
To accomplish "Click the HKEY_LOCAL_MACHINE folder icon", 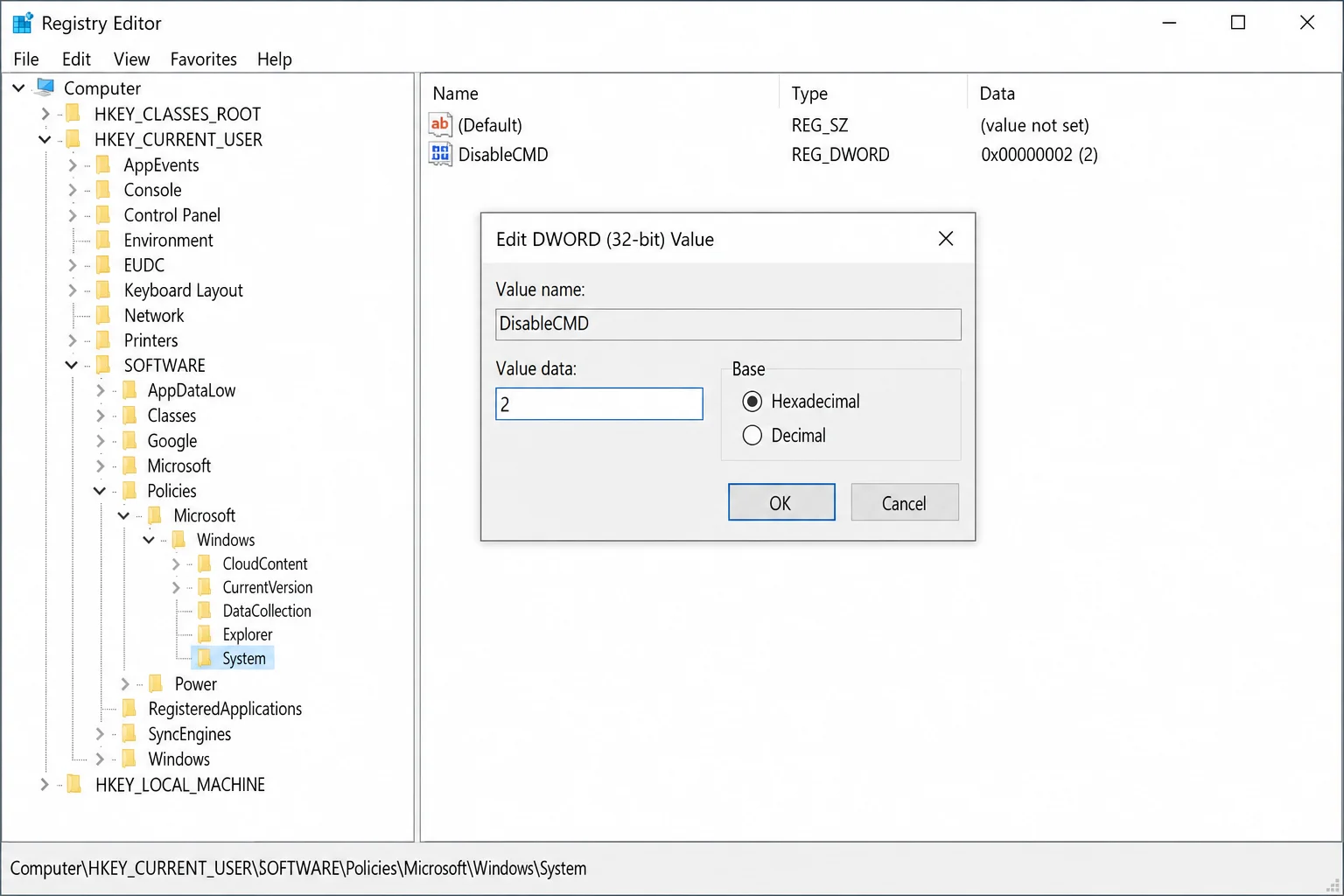I will click(75, 784).
